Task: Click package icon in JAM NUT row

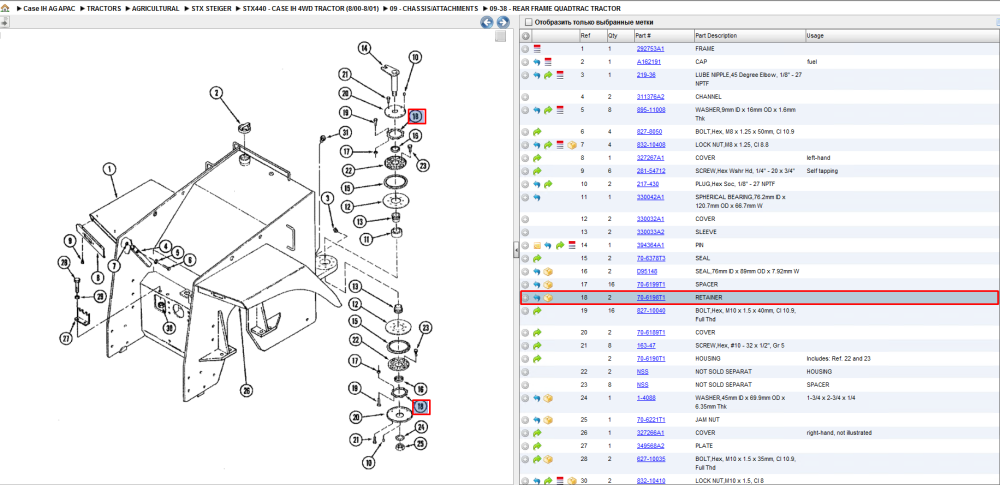Action: point(548,420)
